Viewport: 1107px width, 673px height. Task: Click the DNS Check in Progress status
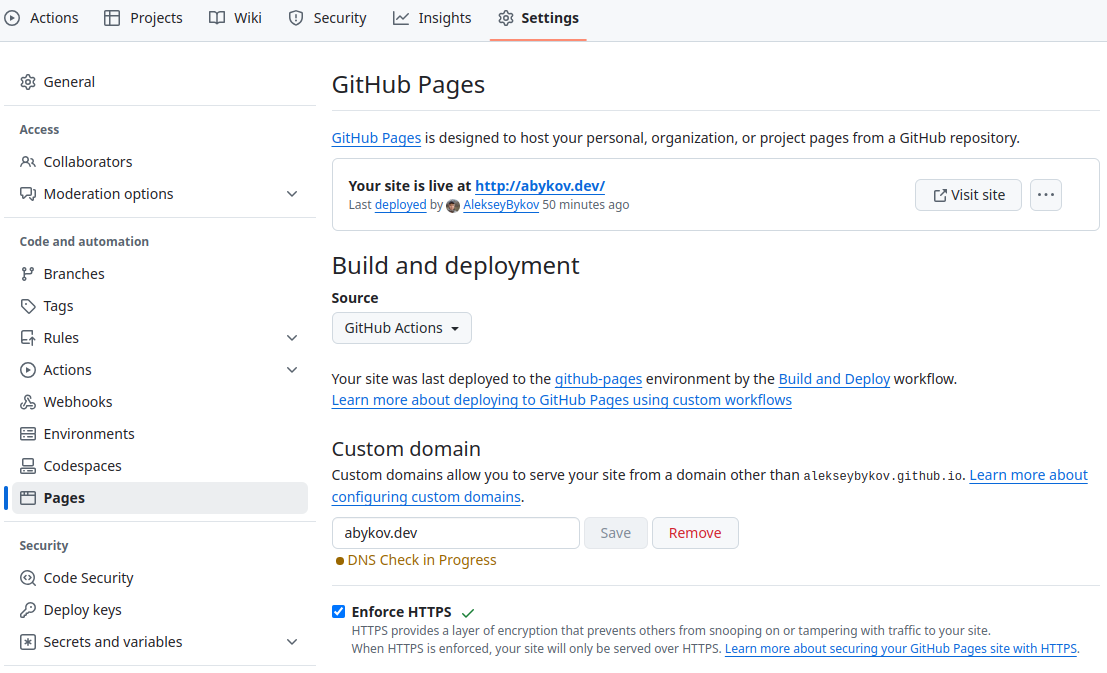click(x=416, y=560)
